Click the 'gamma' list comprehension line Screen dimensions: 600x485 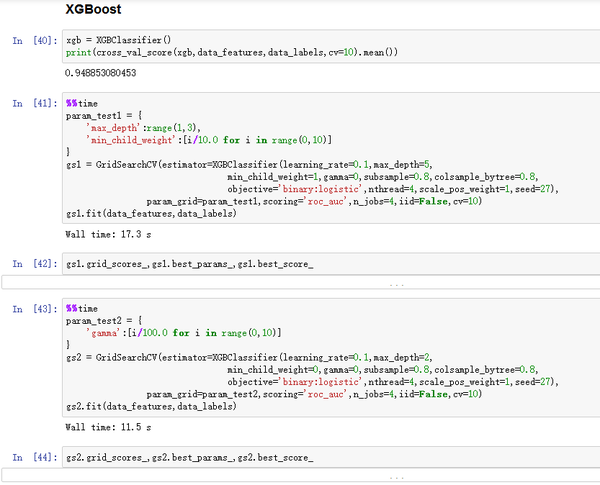pyautogui.click(x=184, y=333)
